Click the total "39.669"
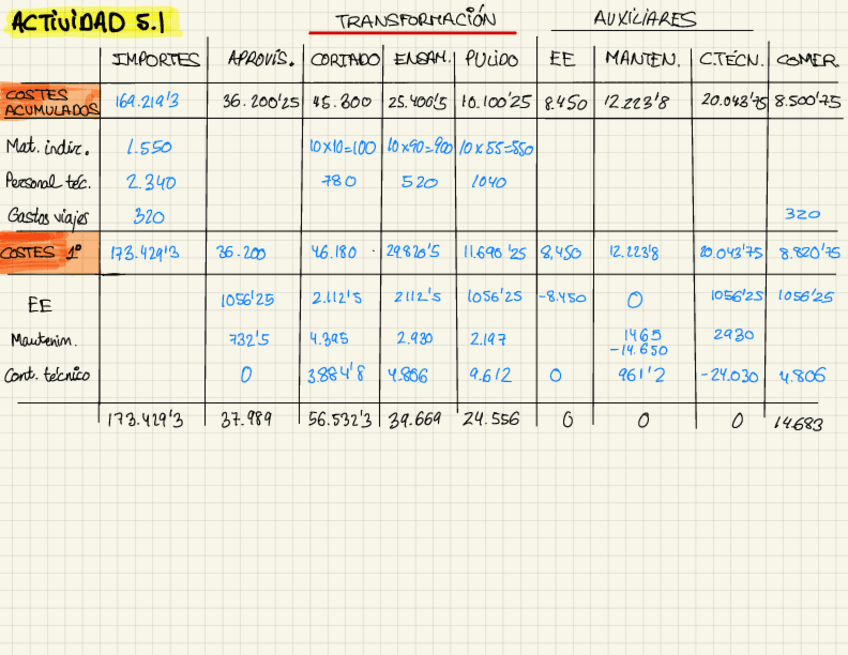848x655 pixels. tap(415, 420)
